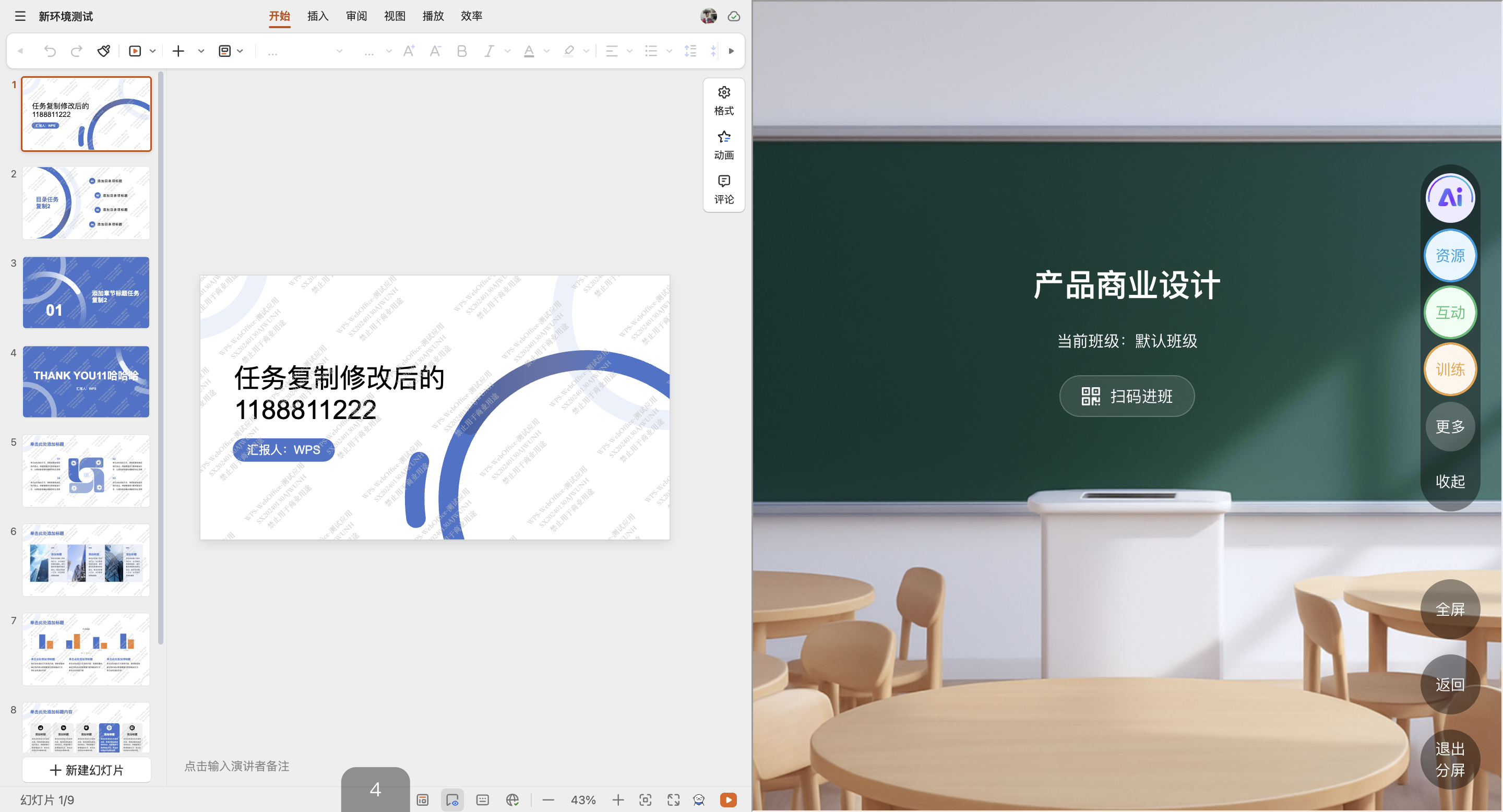
Task: Apply the font color A icon
Action: click(x=529, y=51)
